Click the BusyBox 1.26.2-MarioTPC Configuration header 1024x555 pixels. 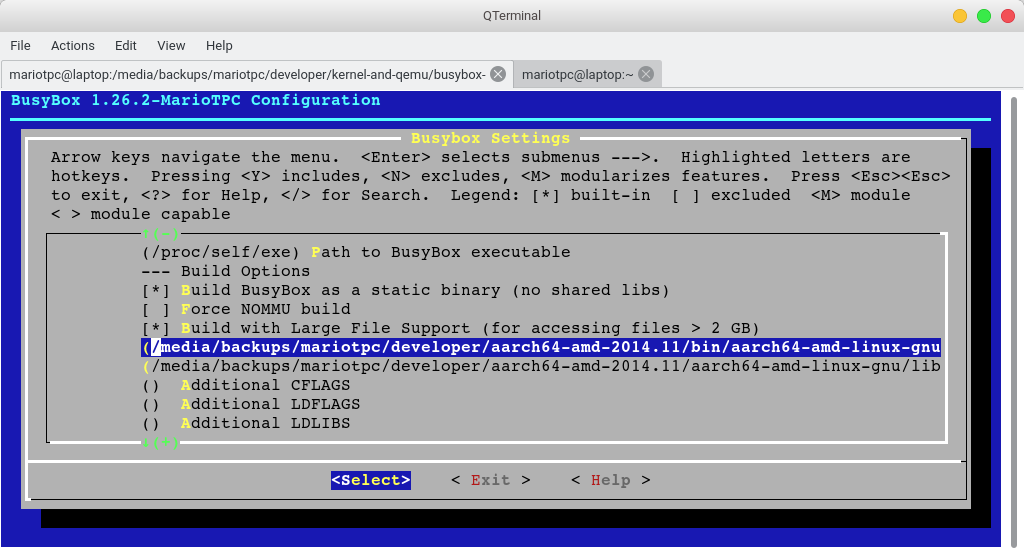pos(196,100)
